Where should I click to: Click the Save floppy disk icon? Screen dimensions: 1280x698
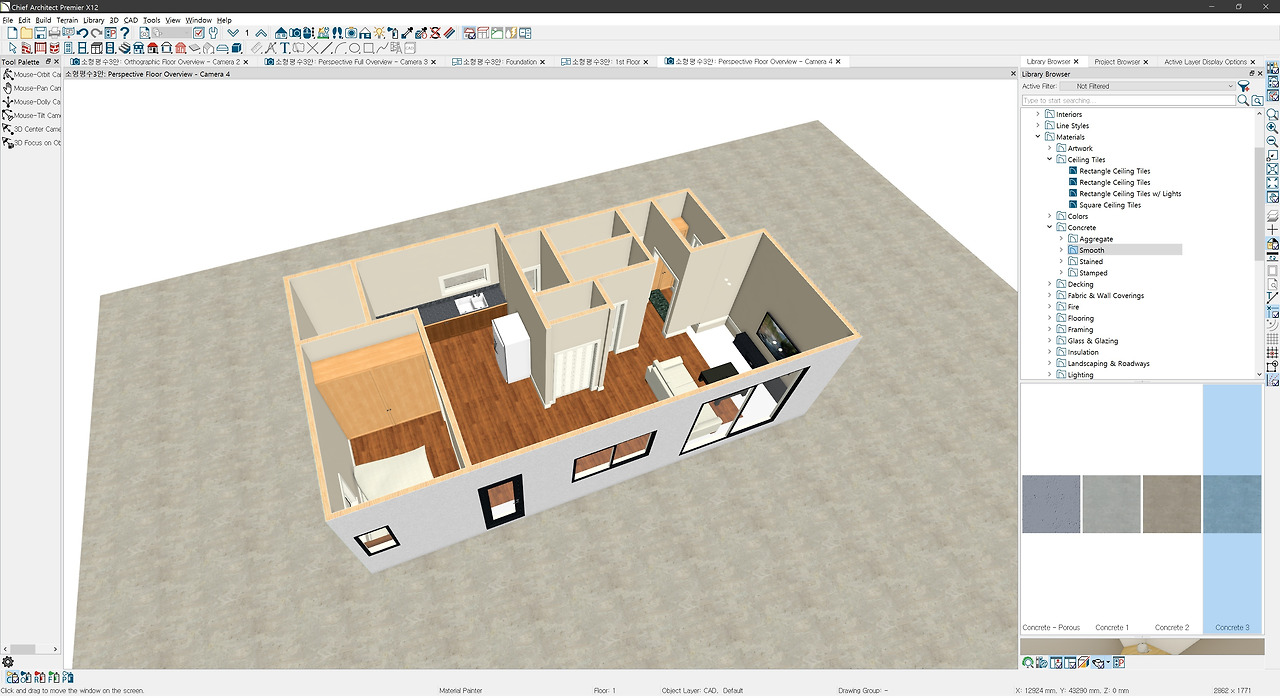tap(40, 33)
